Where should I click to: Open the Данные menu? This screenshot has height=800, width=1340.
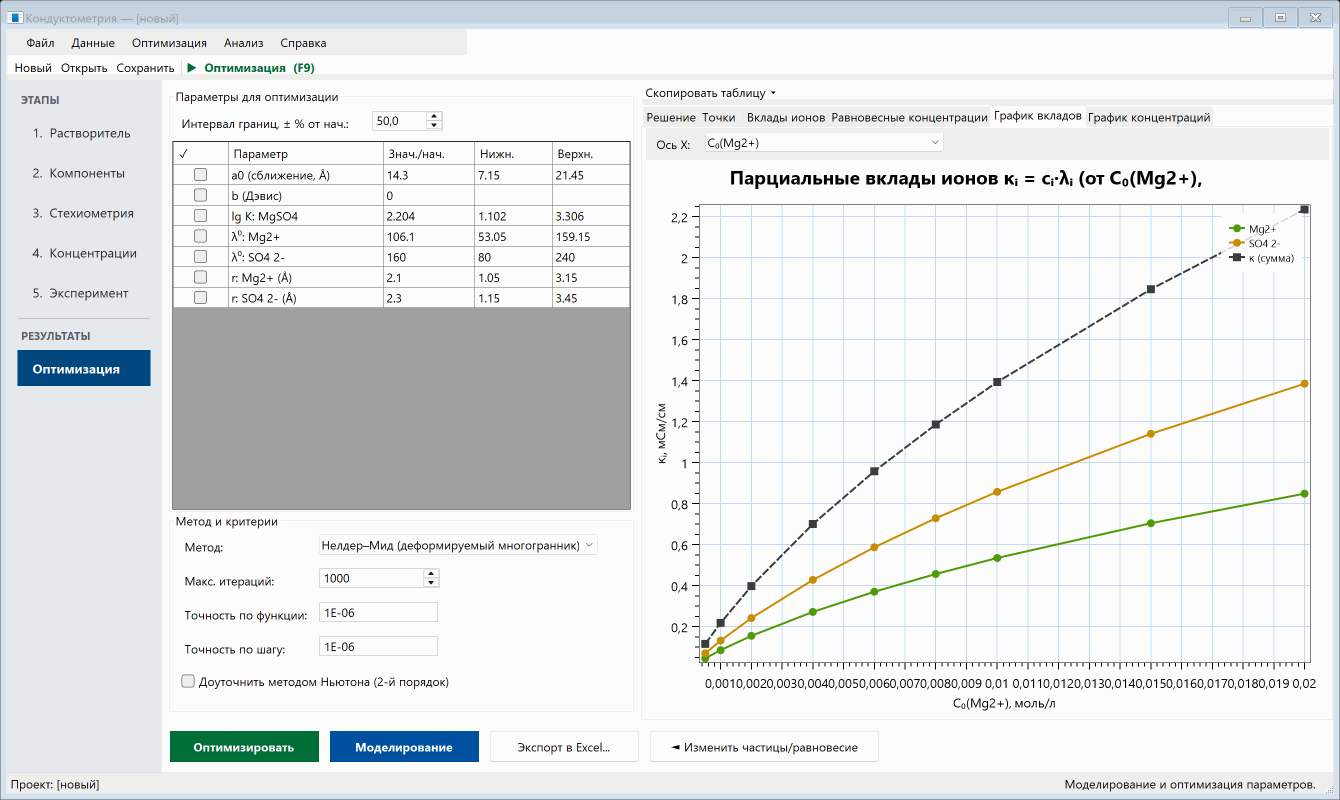tap(93, 43)
